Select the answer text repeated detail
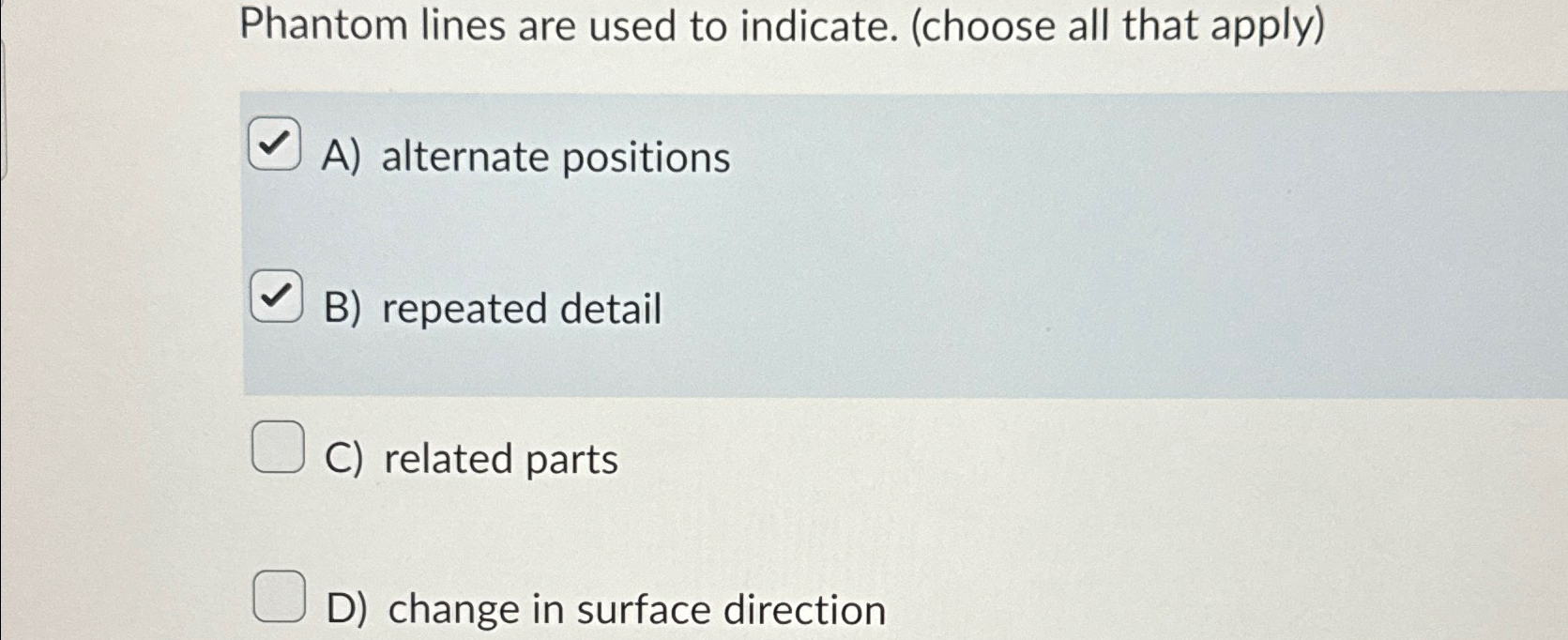The width and height of the screenshot is (1568, 640). click(493, 308)
